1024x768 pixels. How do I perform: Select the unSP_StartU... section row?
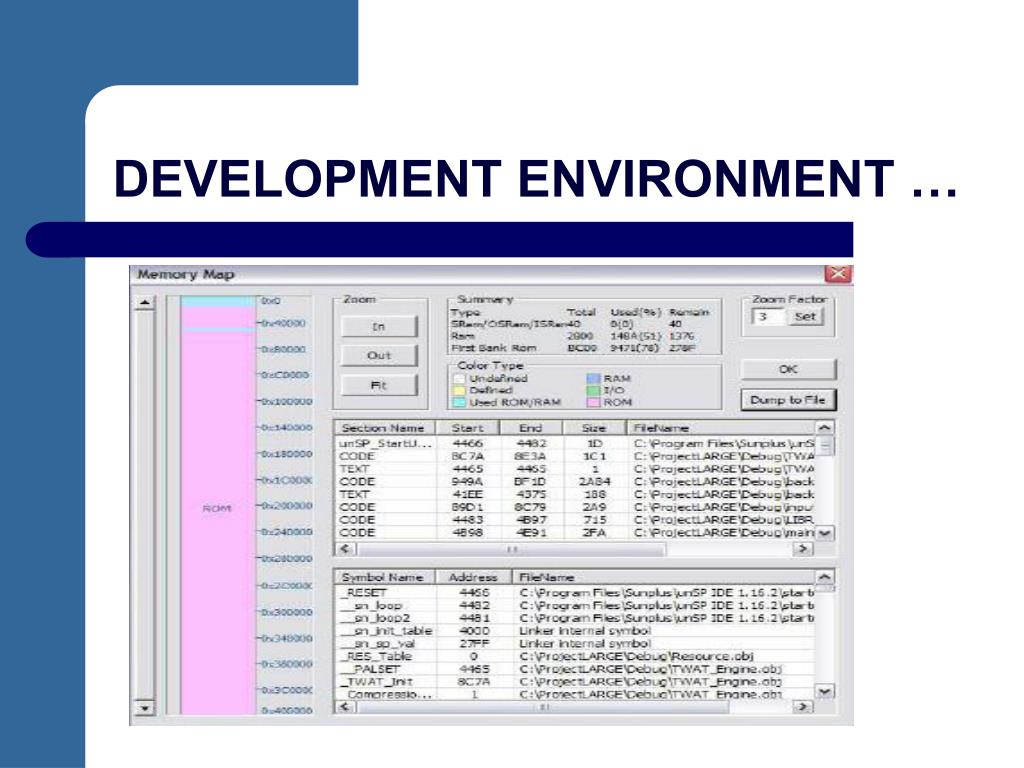pos(575,443)
